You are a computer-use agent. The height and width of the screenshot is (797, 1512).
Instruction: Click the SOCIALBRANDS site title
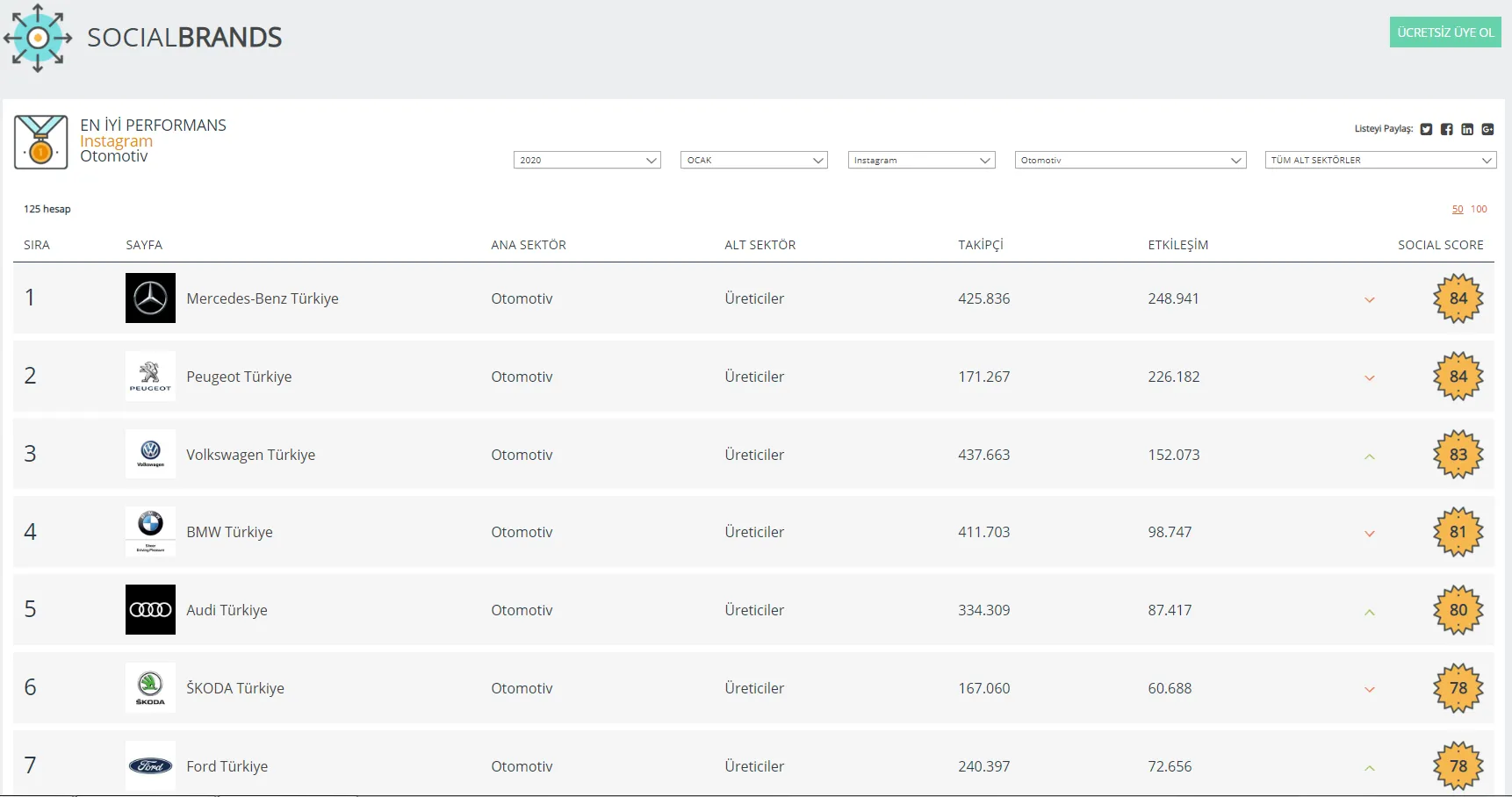[x=184, y=38]
